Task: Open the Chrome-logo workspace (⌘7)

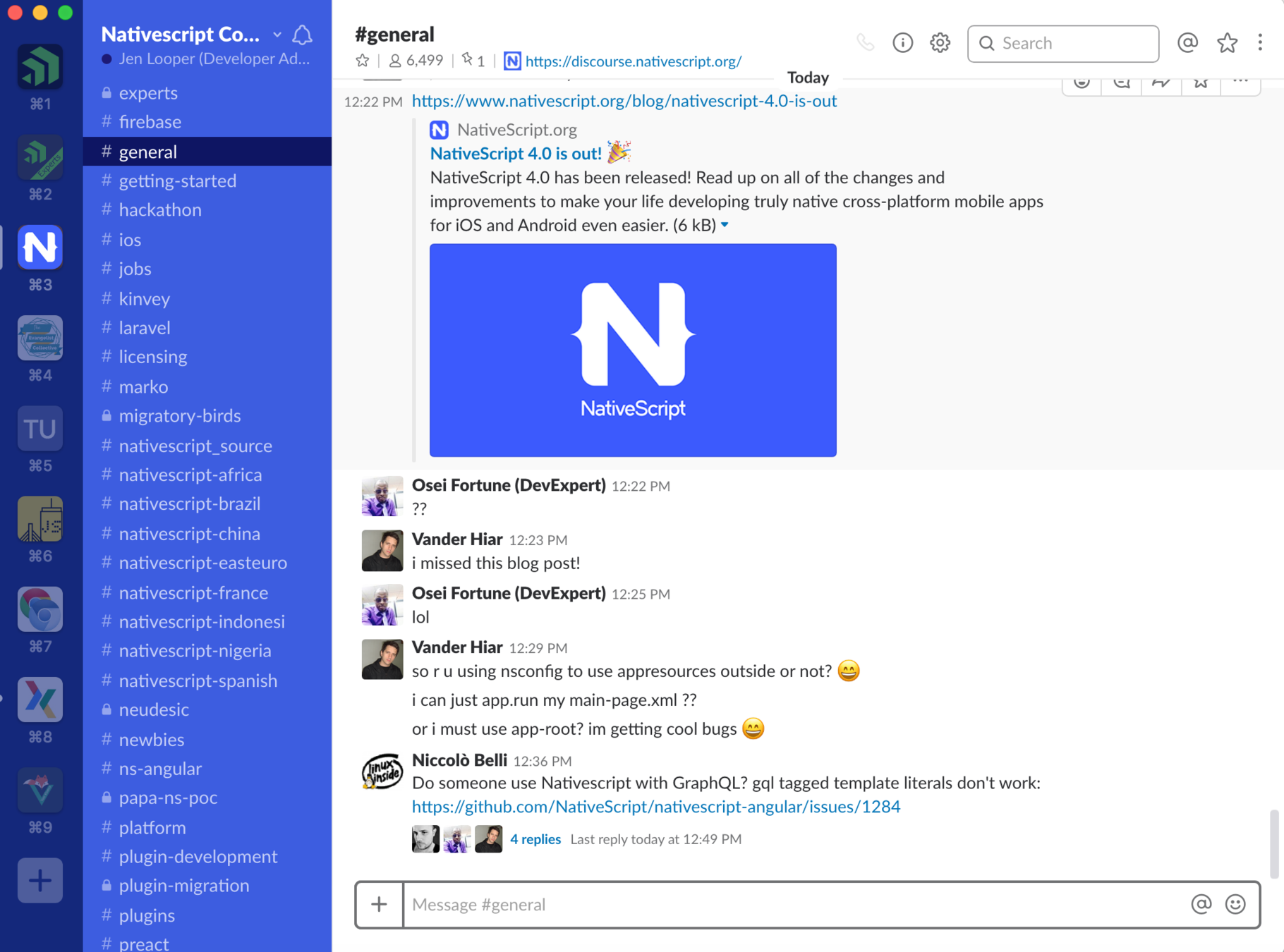Action: [40, 609]
